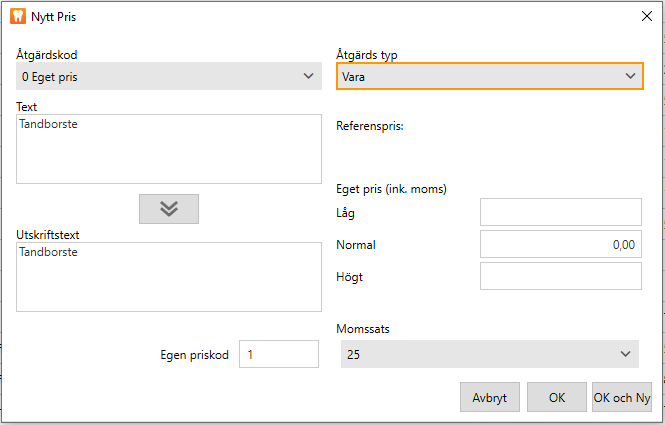Focus the Utskriftstext text area
Screen dimensions: 665x425
(x=168, y=277)
